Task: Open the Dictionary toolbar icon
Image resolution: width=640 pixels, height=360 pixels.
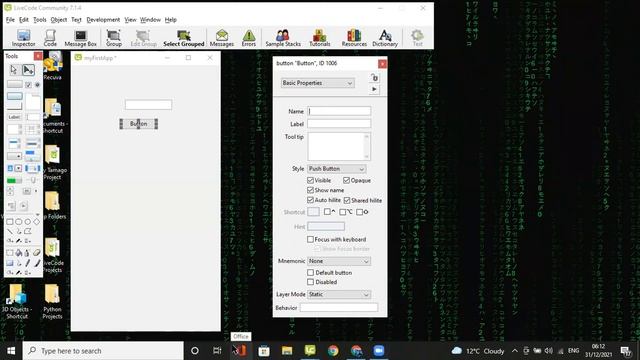Action: [385, 38]
